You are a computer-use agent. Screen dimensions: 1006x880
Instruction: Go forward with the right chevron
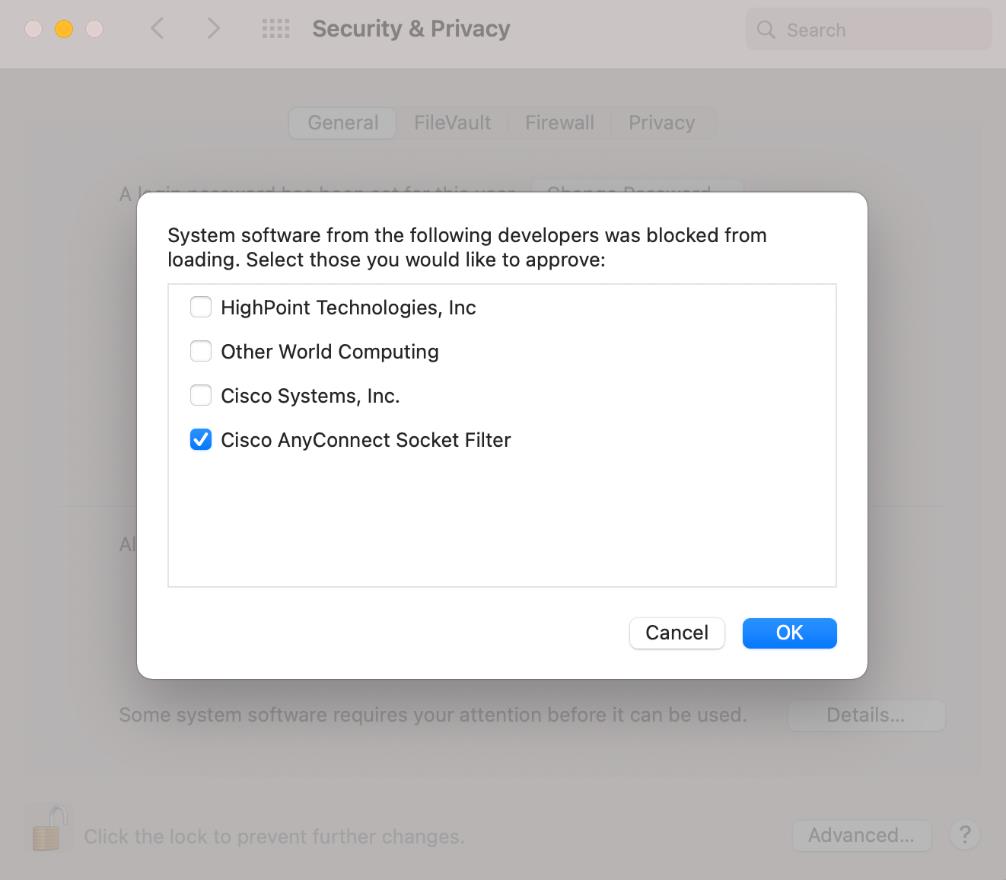[x=213, y=30]
